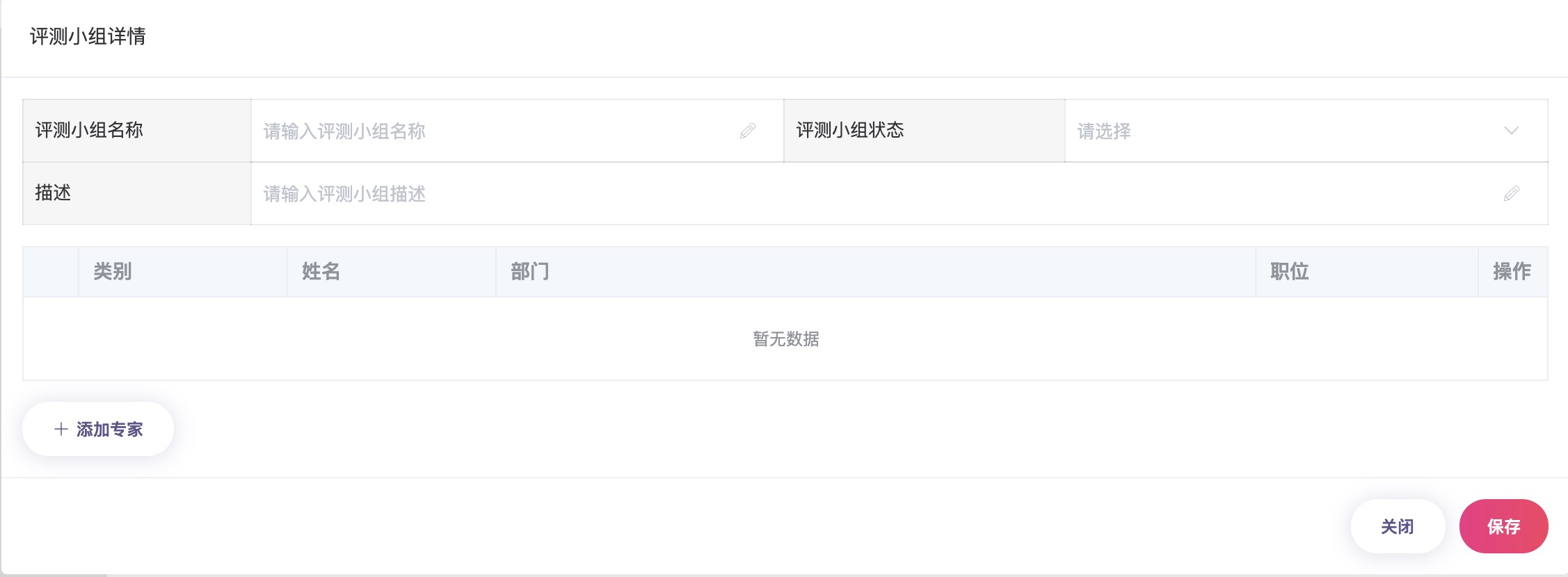1568x577 pixels.
Task: Click the 姓名 column header
Action: click(321, 271)
